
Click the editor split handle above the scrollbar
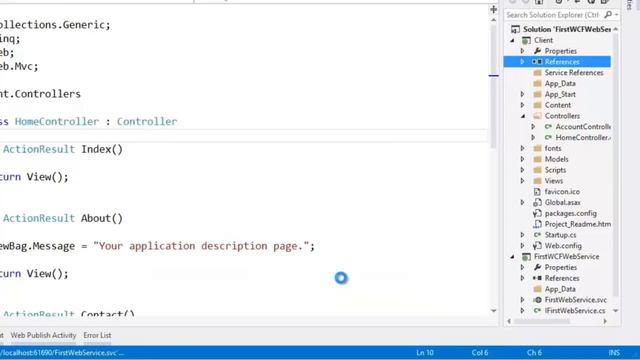(493, 9)
